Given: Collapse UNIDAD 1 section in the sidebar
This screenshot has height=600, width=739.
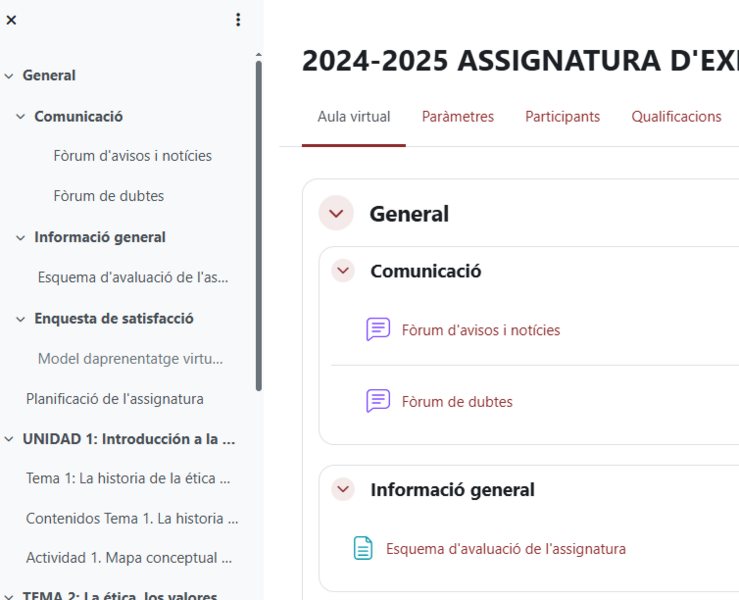Looking at the screenshot, I should click(9, 439).
